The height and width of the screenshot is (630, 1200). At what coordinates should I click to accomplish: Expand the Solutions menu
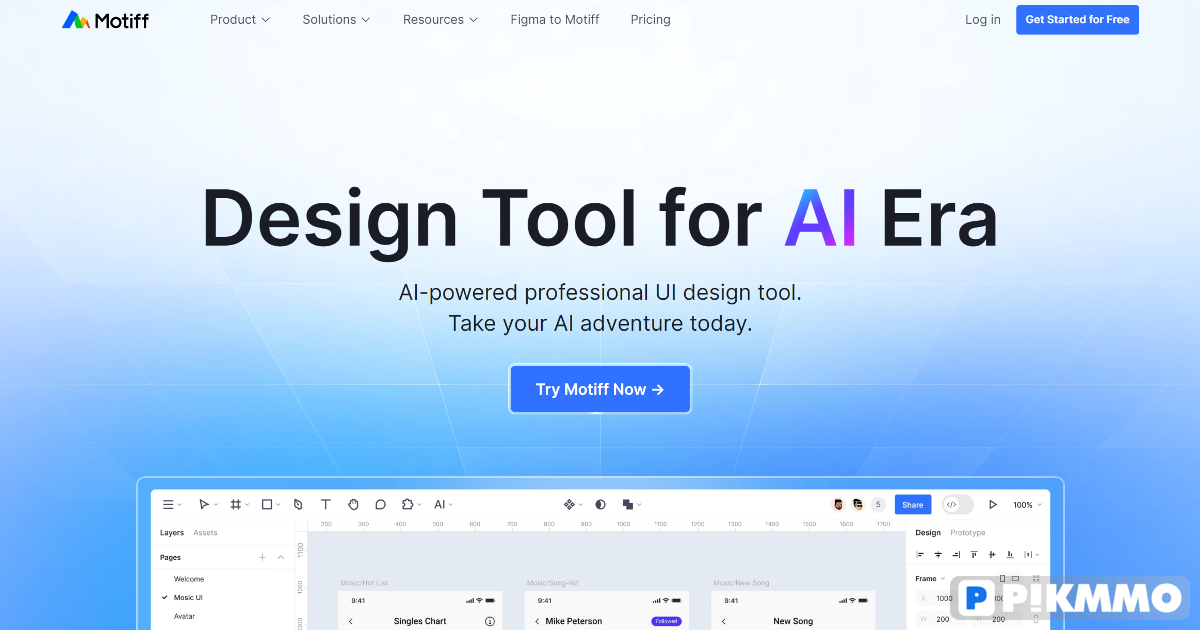point(336,19)
